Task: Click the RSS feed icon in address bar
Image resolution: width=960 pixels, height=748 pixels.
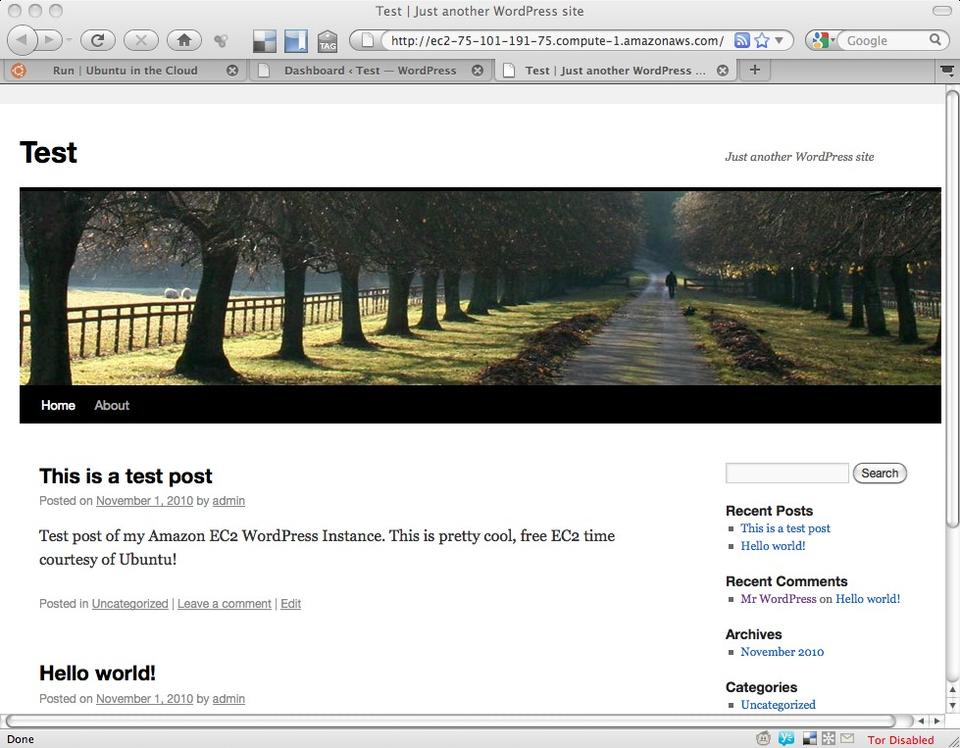Action: 742,41
